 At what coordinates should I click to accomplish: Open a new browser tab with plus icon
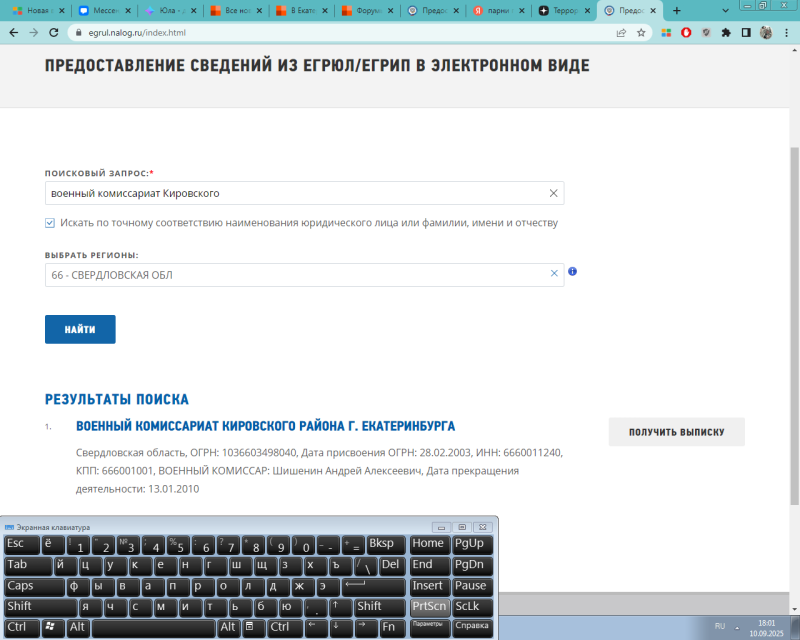[x=677, y=10]
